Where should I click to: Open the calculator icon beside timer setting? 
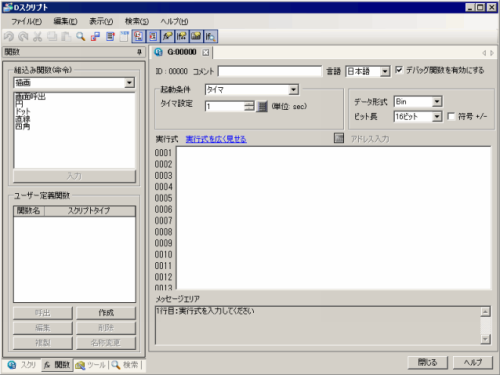pos(262,107)
